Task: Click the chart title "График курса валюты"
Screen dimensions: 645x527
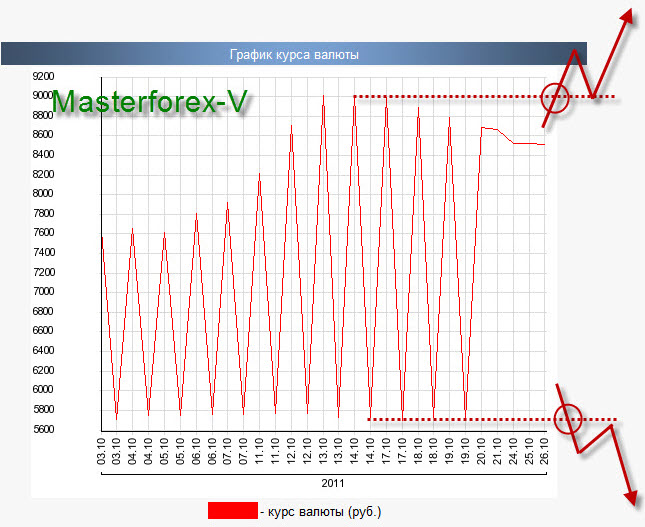Action: coord(294,54)
